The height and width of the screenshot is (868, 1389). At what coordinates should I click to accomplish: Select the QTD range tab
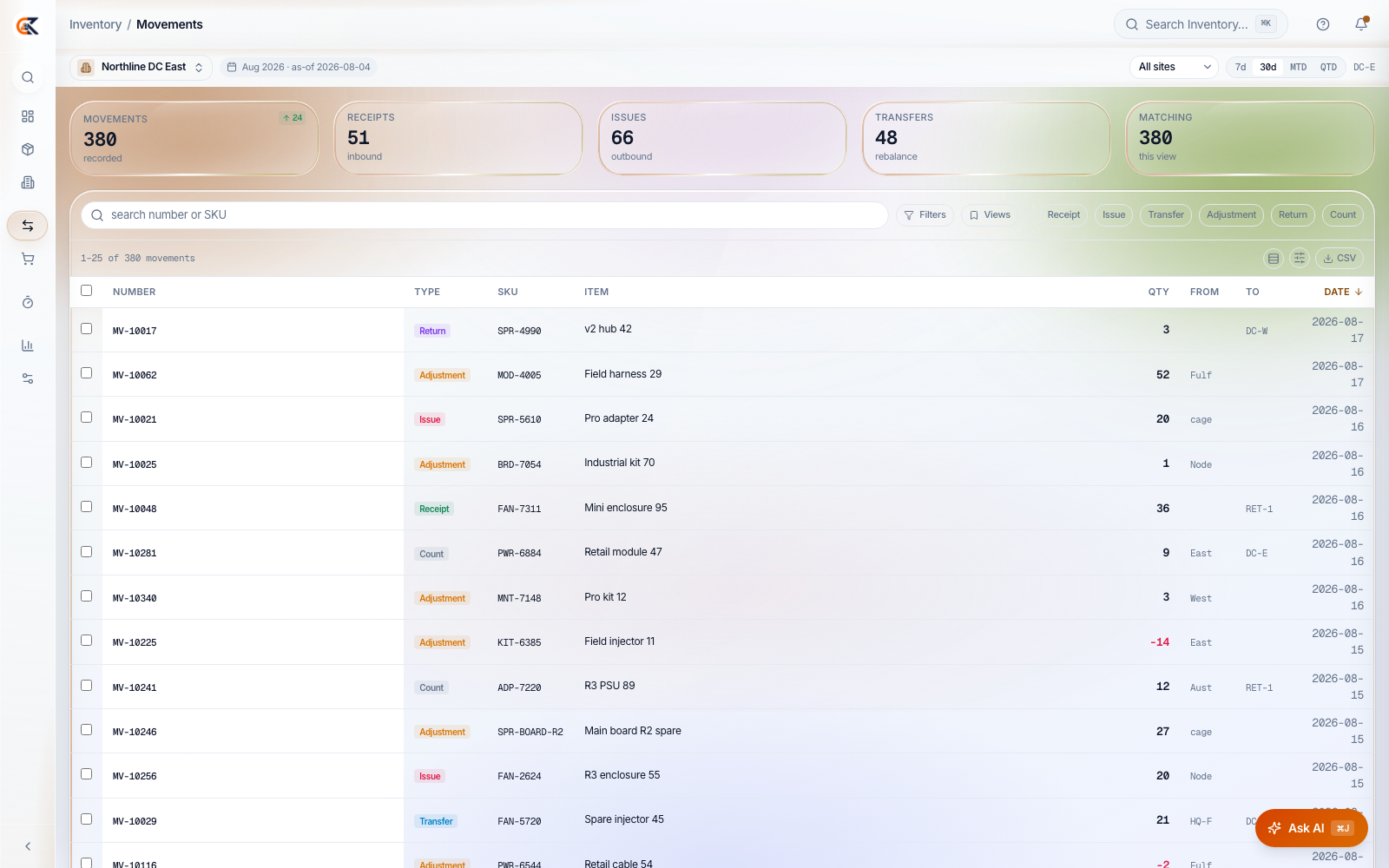[x=1328, y=67]
